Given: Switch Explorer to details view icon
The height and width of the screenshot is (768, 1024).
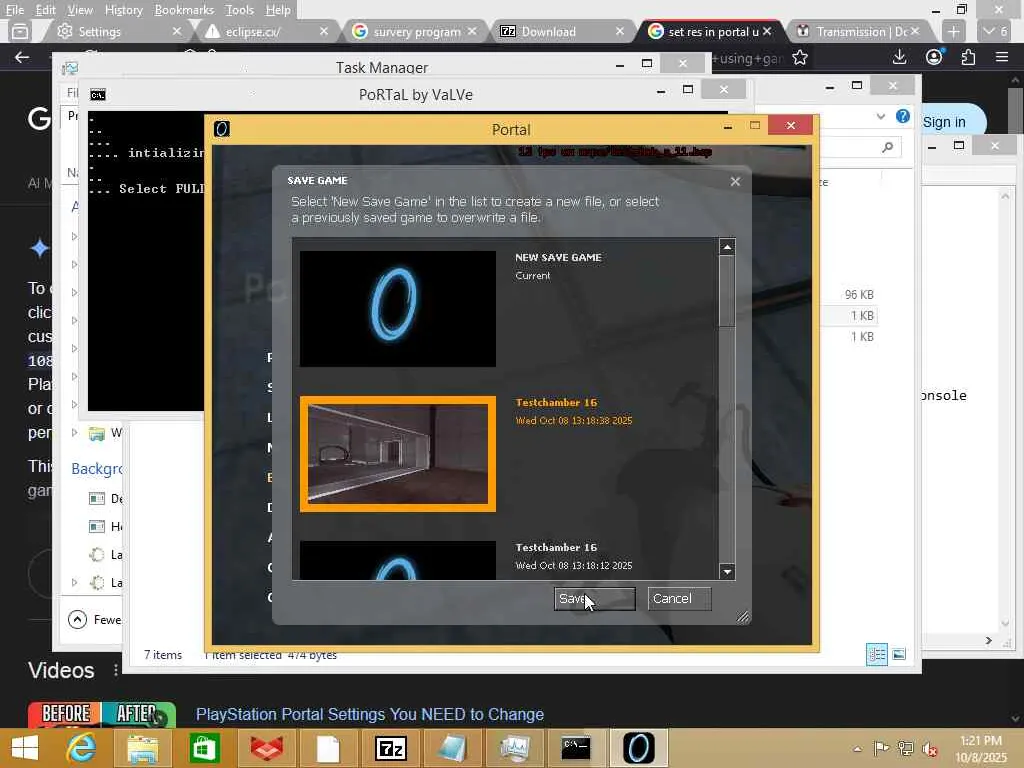Looking at the screenshot, I should tap(876, 654).
